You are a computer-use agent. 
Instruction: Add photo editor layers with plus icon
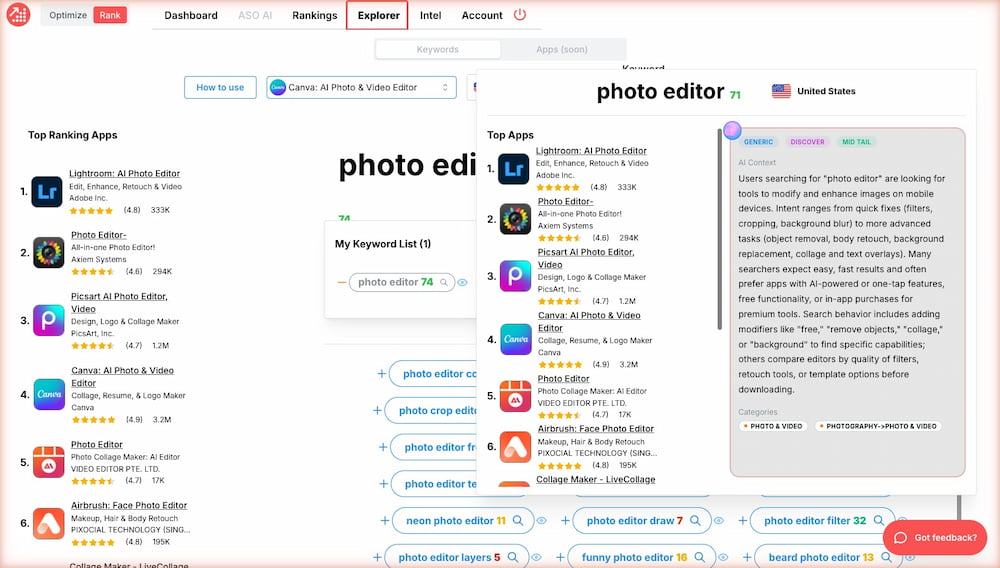tap(377, 558)
